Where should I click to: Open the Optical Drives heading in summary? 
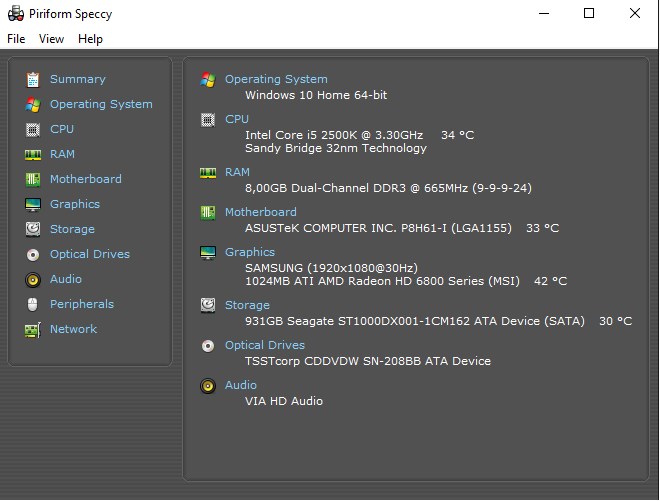coord(265,345)
